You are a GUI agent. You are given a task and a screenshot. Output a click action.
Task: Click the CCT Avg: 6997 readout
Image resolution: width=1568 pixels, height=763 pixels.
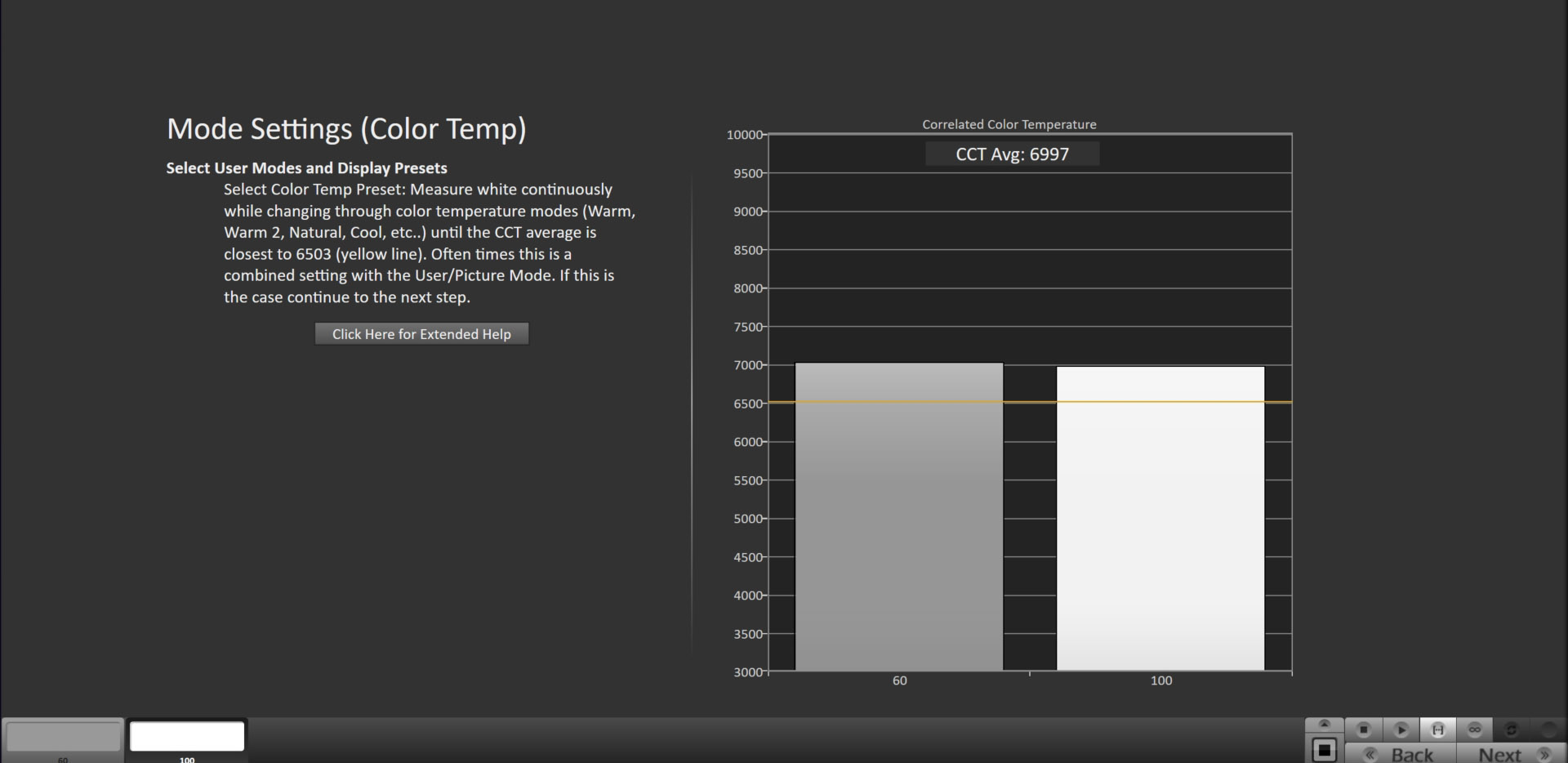pos(1012,154)
